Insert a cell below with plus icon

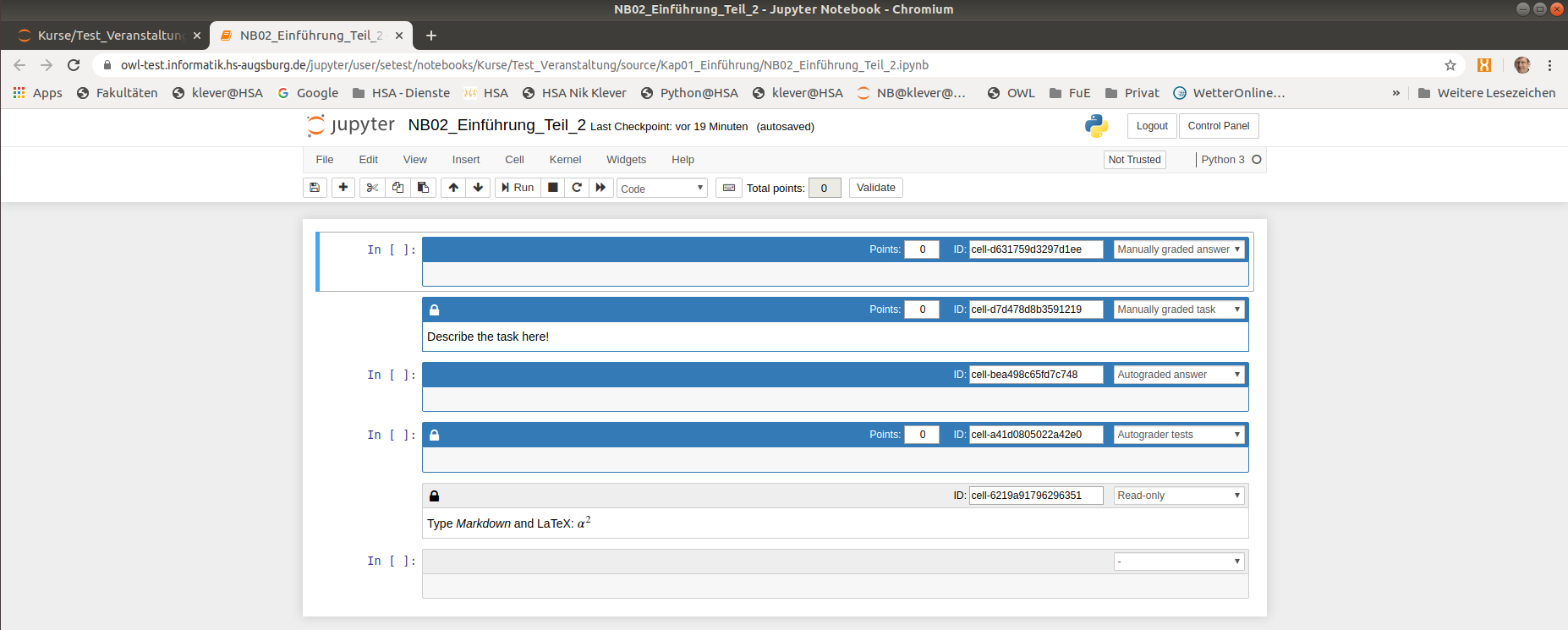click(x=343, y=188)
